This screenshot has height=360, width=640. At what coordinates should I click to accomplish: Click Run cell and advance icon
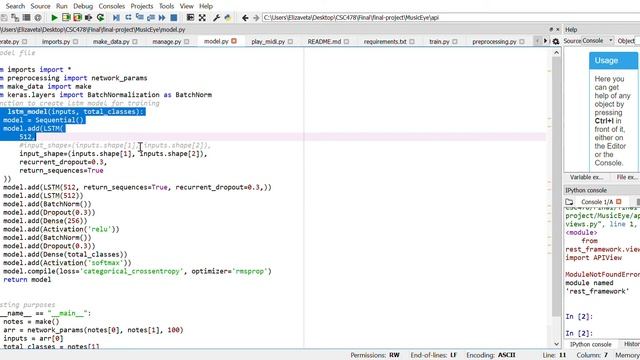tap(78, 18)
